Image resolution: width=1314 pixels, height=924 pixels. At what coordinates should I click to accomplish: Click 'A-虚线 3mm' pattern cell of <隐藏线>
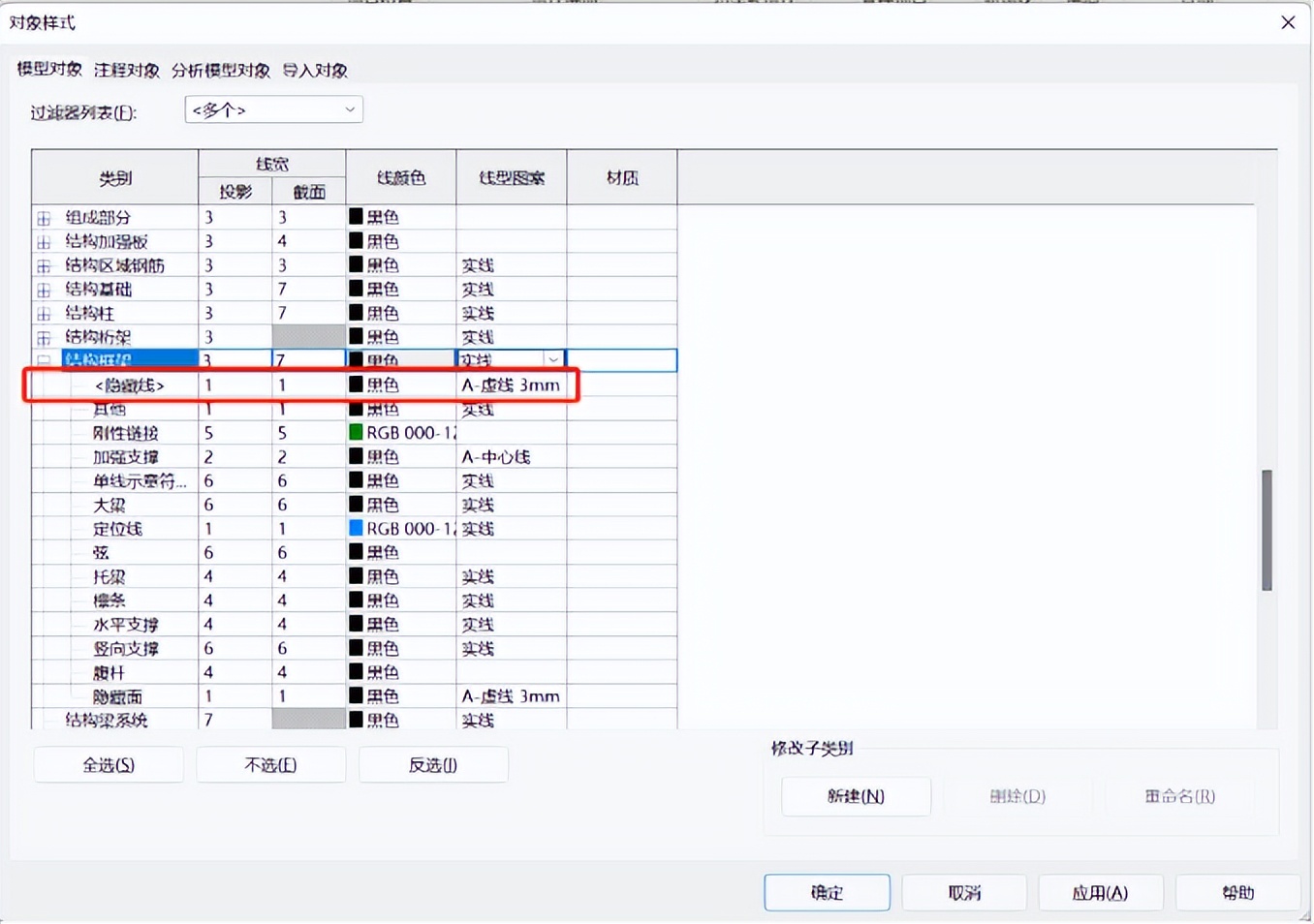pyautogui.click(x=511, y=385)
